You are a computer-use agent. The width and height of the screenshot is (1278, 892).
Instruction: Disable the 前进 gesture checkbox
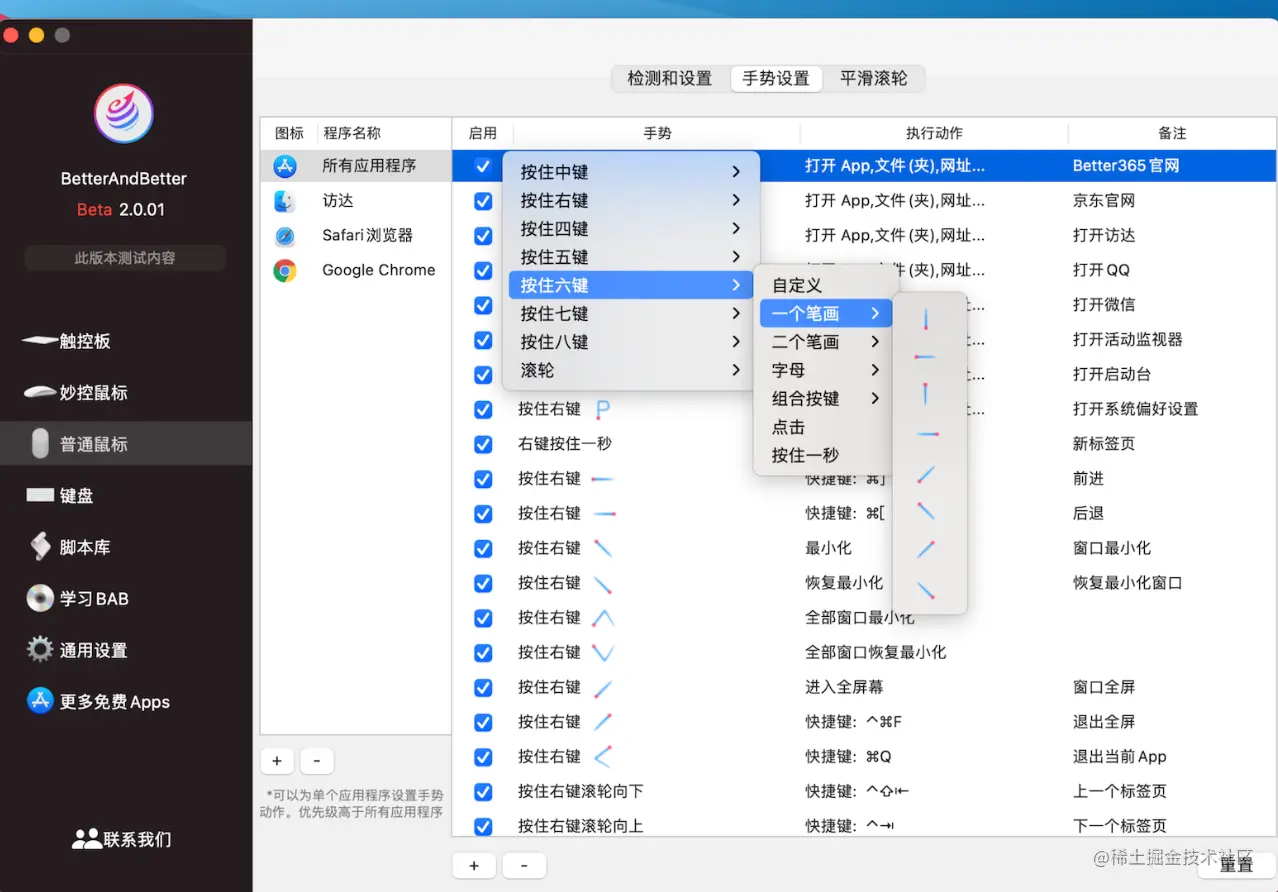click(483, 479)
